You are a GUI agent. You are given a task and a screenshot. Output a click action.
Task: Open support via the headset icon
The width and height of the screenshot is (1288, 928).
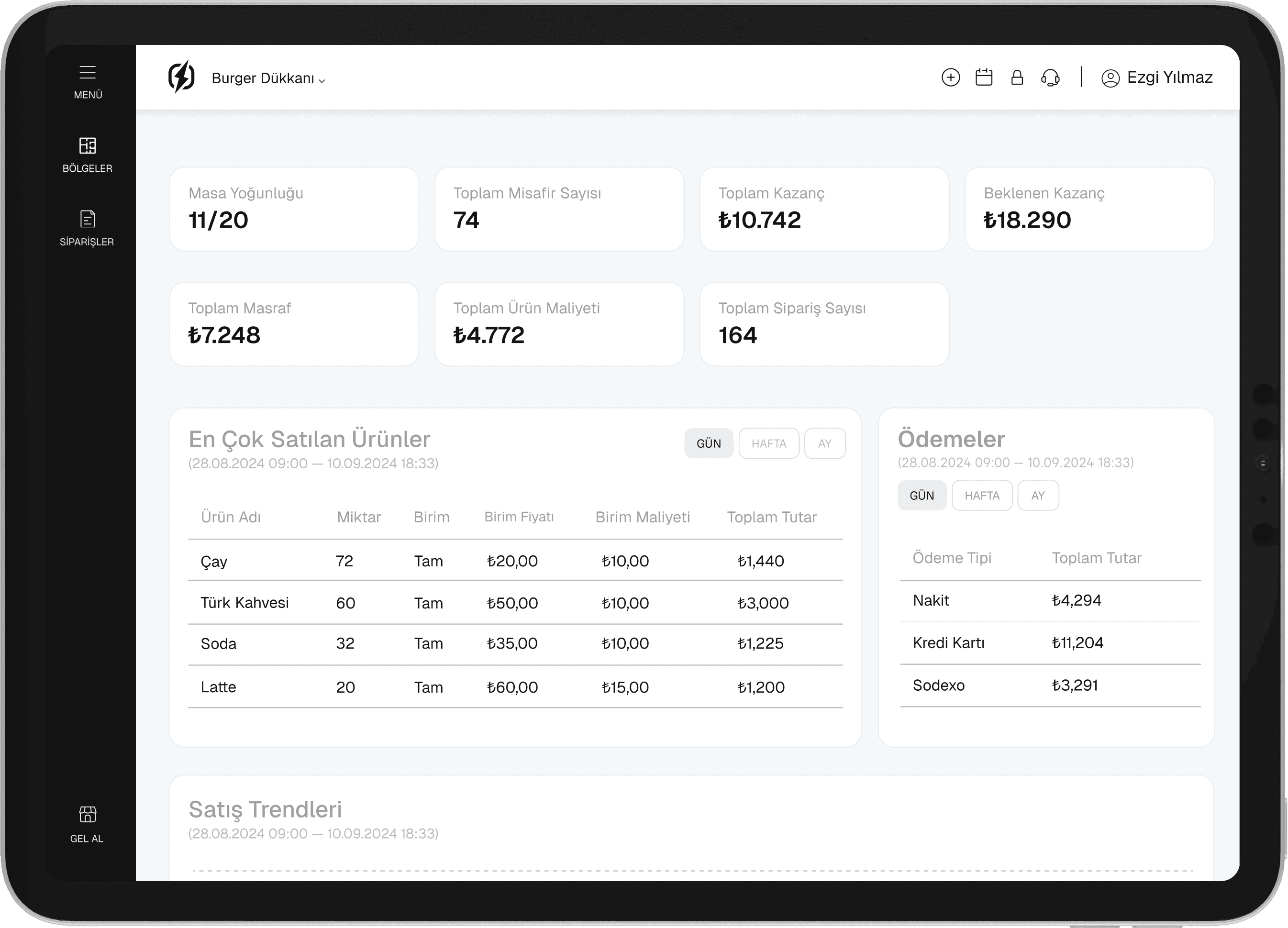1050,77
